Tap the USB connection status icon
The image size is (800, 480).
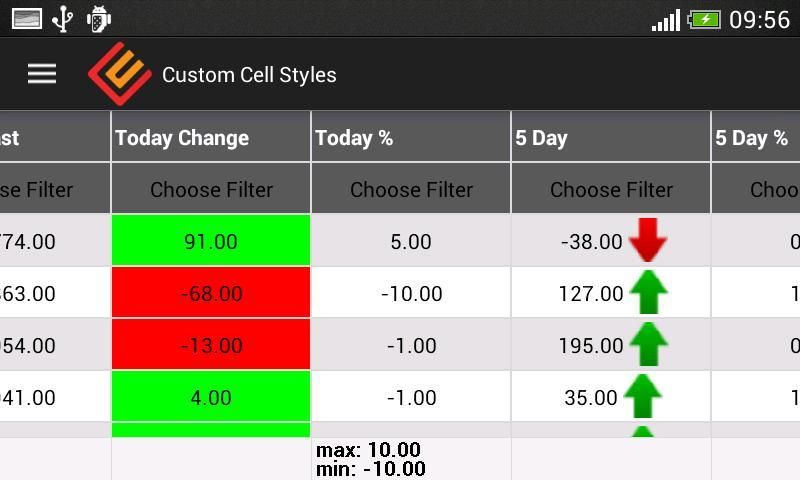pyautogui.click(x=63, y=18)
